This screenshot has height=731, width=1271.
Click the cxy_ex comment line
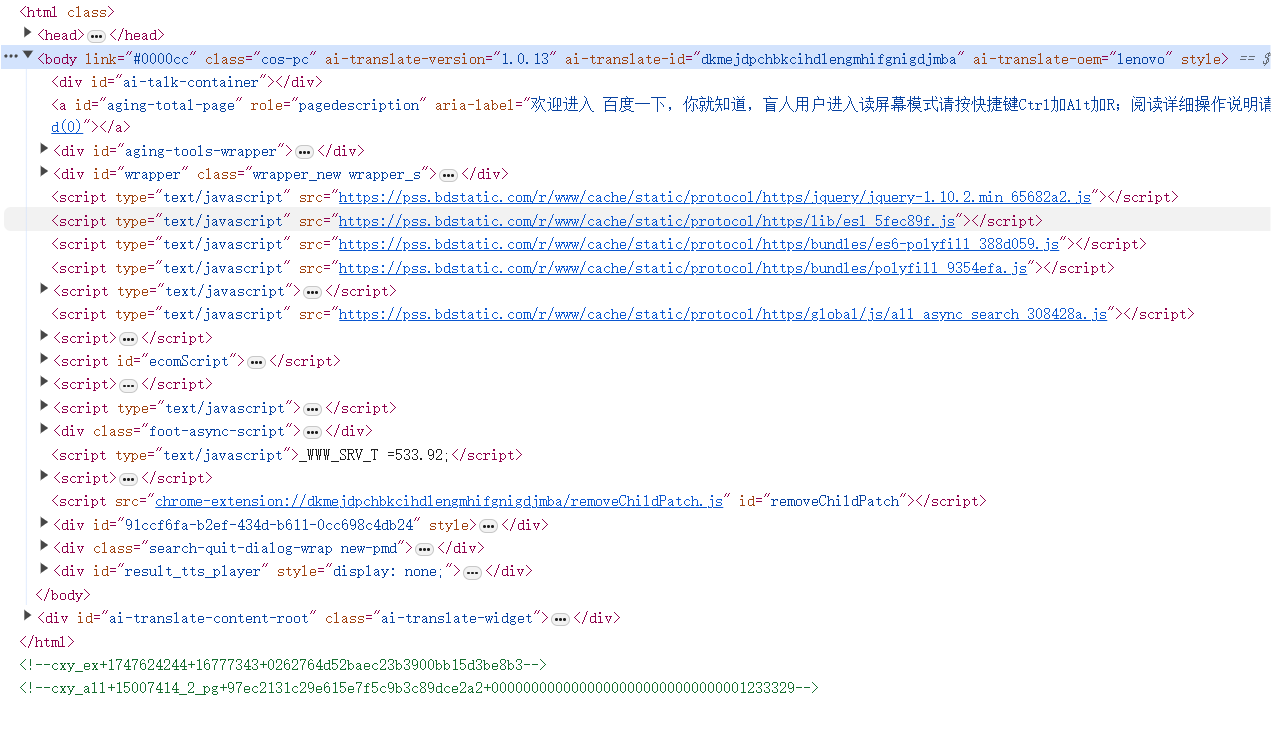coord(283,665)
